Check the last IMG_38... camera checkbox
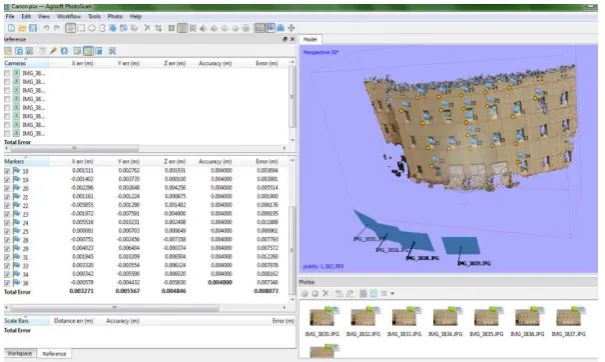 click(7, 134)
